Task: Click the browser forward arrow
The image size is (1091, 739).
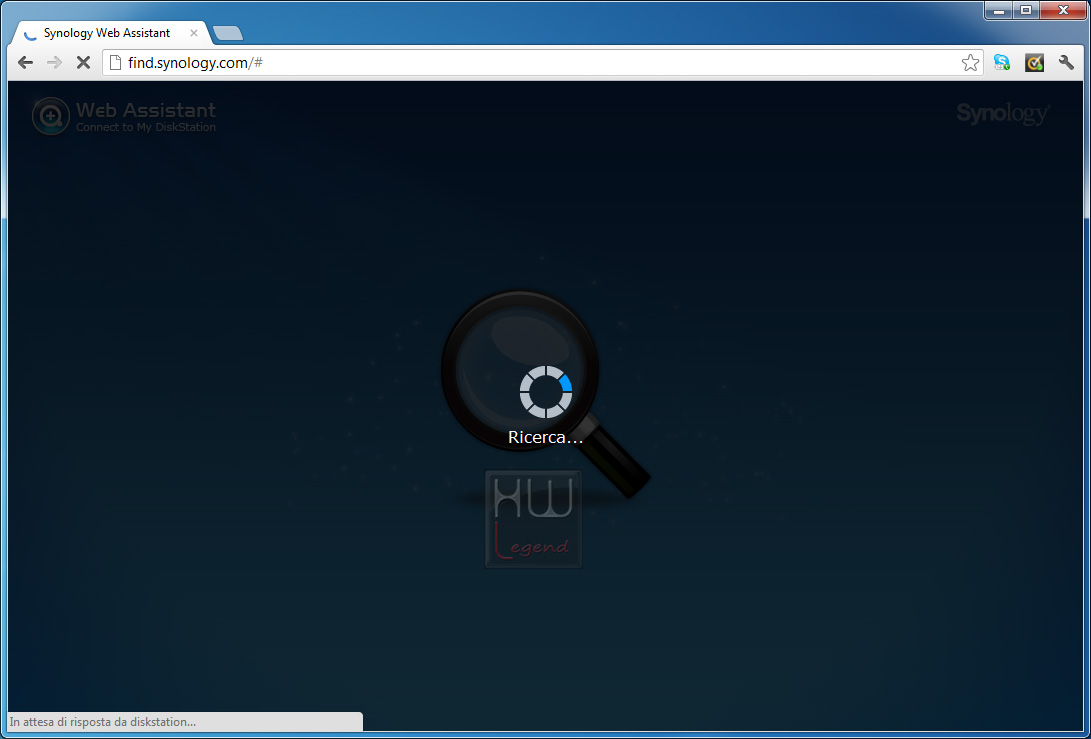Action: [x=54, y=63]
